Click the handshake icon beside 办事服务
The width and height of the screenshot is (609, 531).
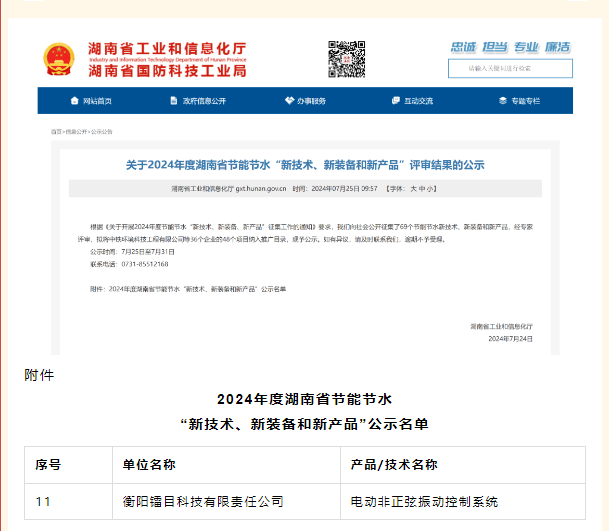(x=287, y=101)
